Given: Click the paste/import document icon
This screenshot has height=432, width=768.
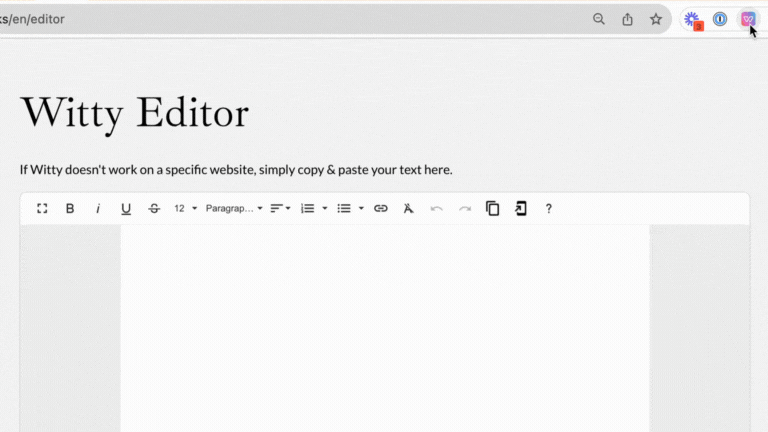Looking at the screenshot, I should [x=520, y=208].
